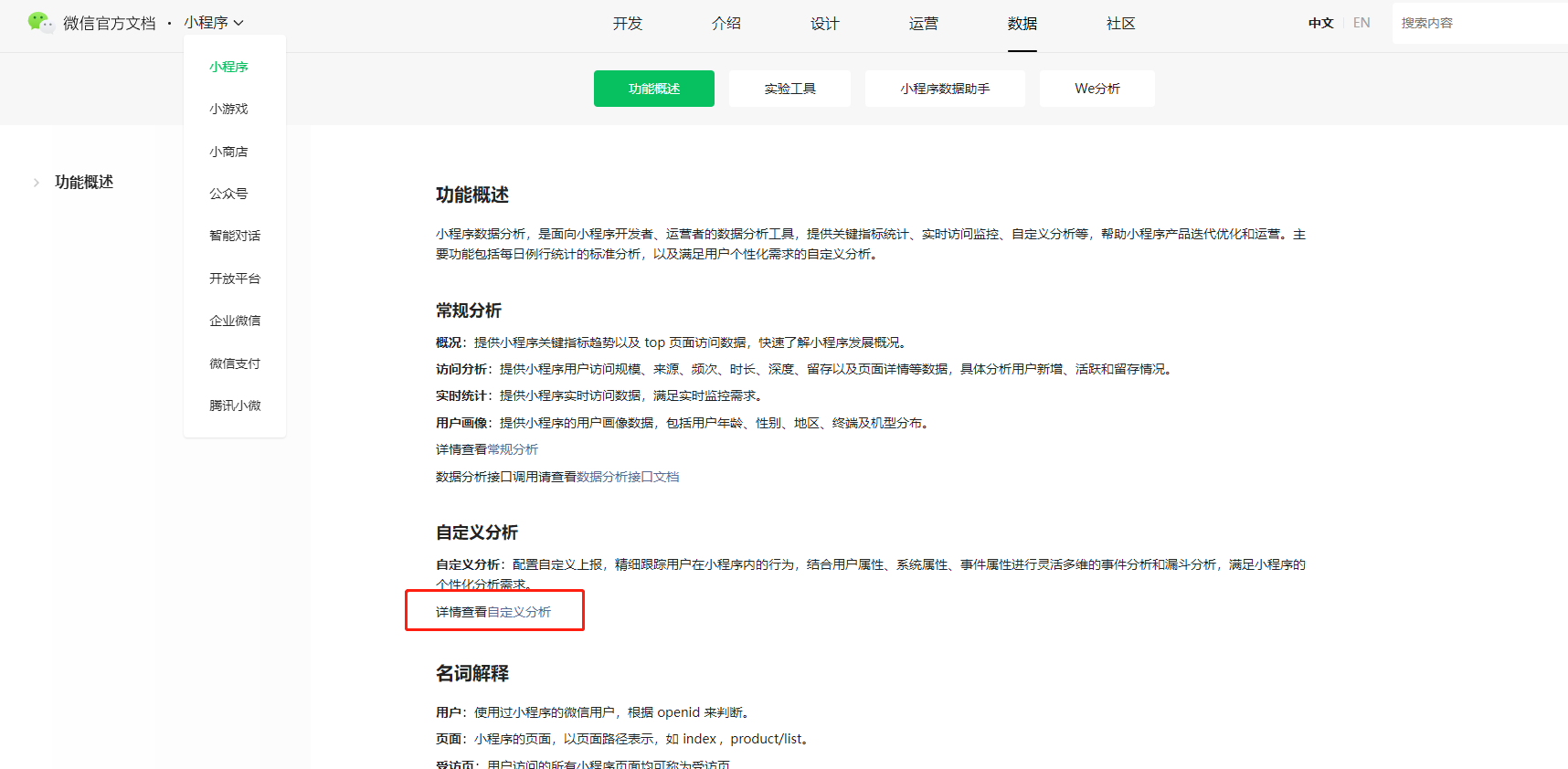Click the 名词解释 section heading
The height and width of the screenshot is (769, 1568).
click(x=472, y=673)
